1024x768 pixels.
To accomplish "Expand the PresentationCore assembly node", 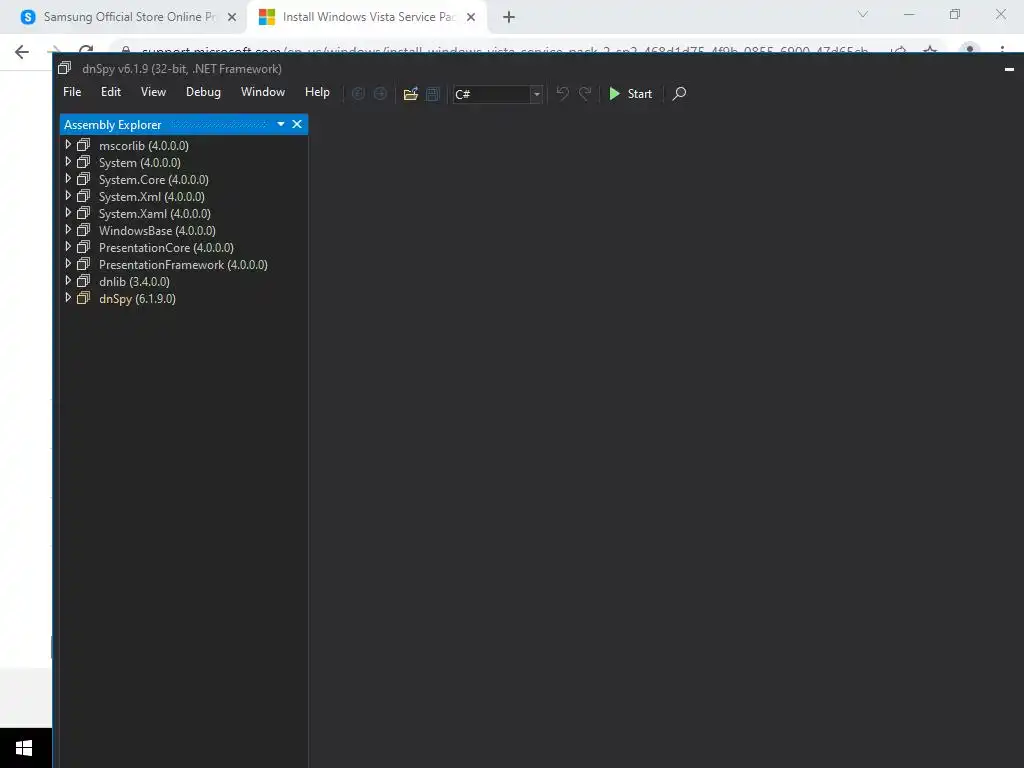I will [x=68, y=246].
